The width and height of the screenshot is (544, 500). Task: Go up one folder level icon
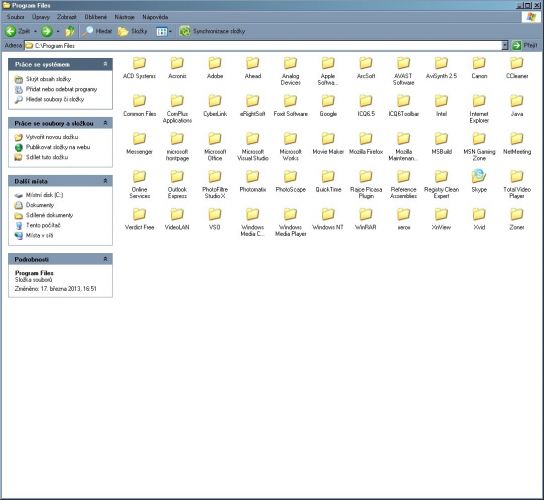70,31
